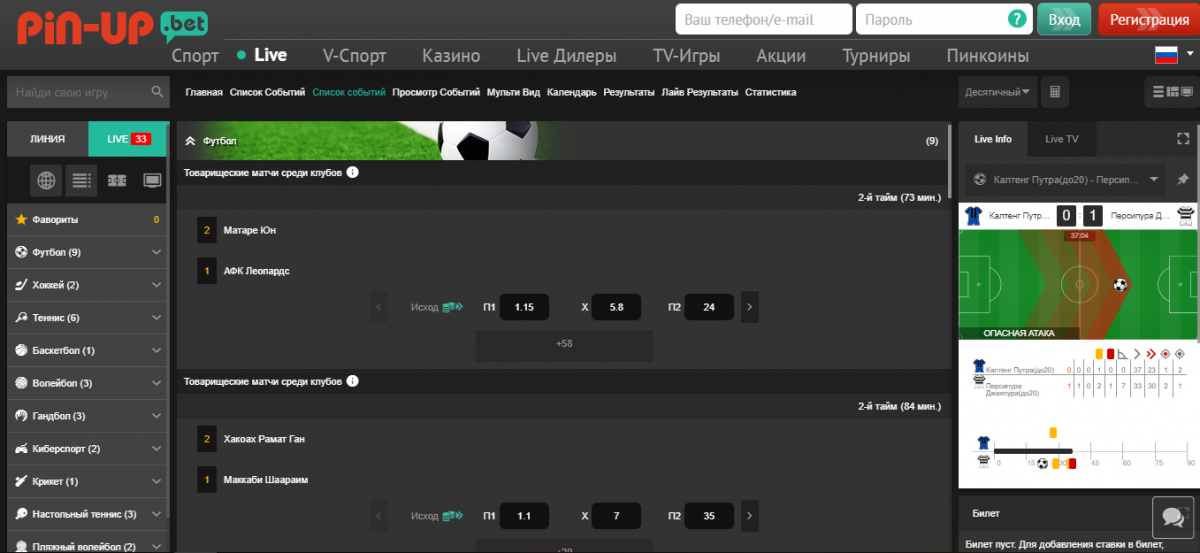1200x553 pixels.
Task: Open password help question mark icon
Action: click(x=1017, y=19)
